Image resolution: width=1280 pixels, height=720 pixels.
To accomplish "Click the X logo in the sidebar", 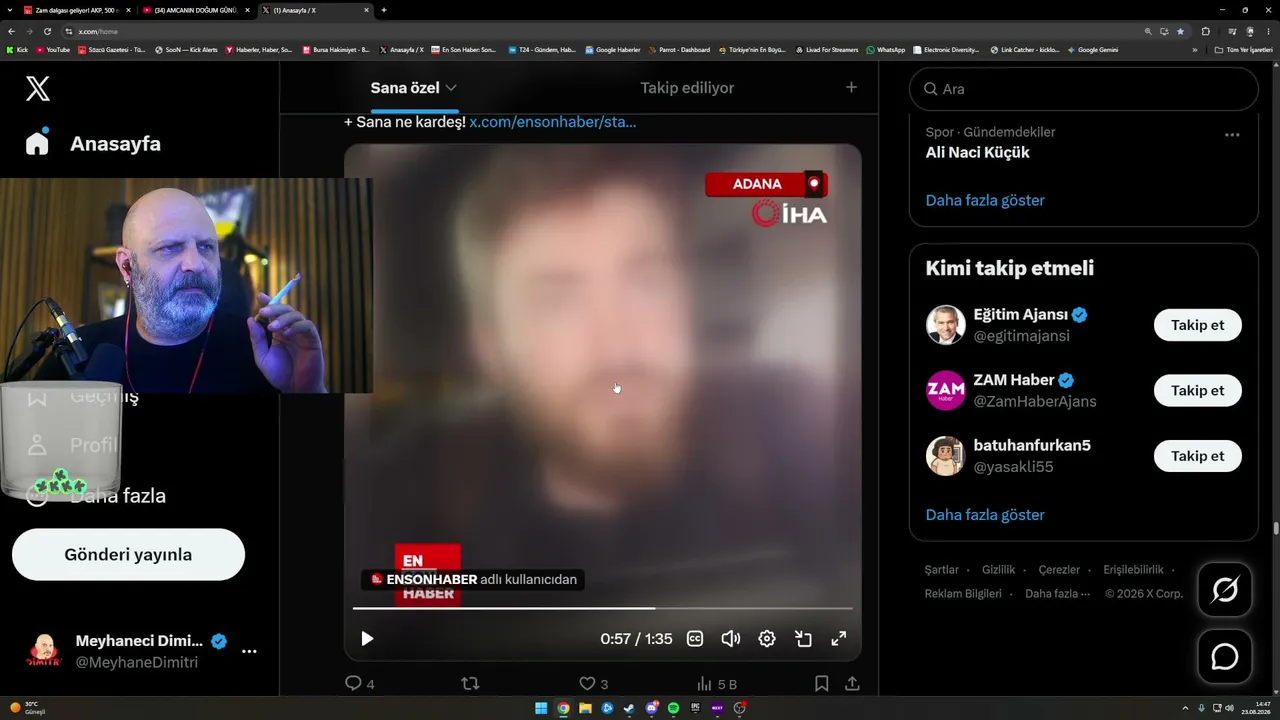I will 37,89.
